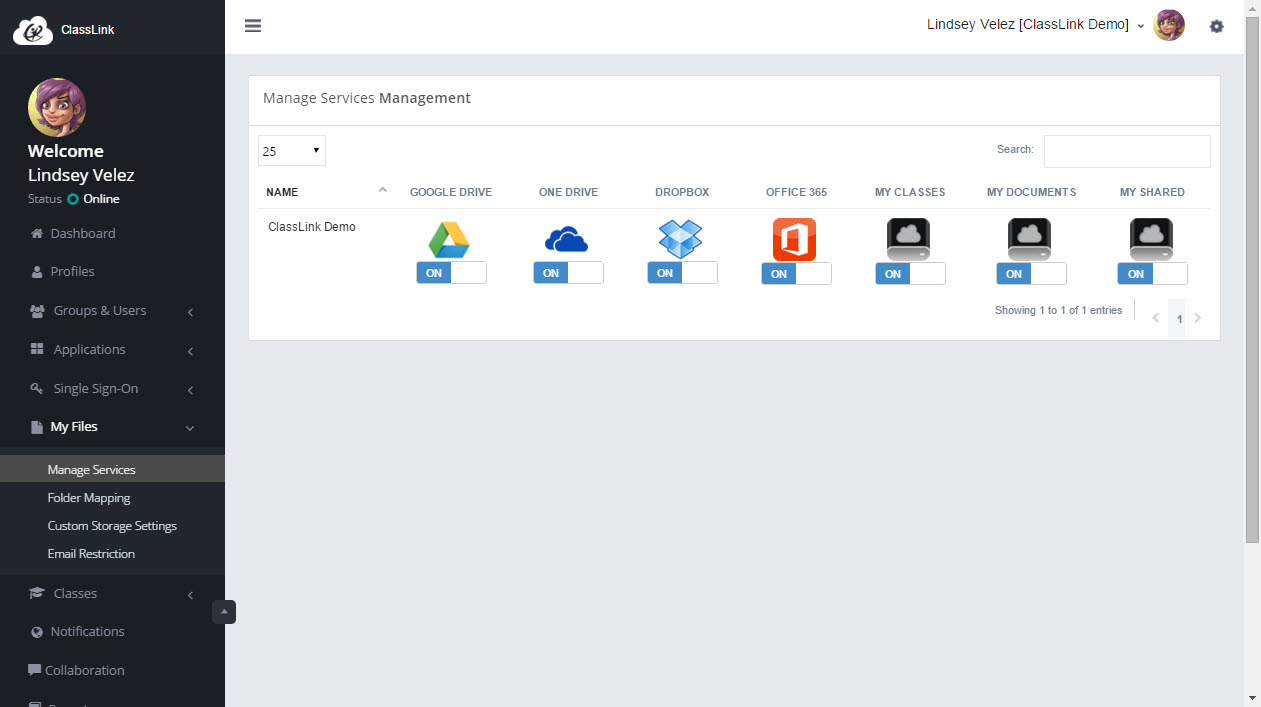Click the Classes graduation cap icon
This screenshot has width=1261, height=707.
38,593
